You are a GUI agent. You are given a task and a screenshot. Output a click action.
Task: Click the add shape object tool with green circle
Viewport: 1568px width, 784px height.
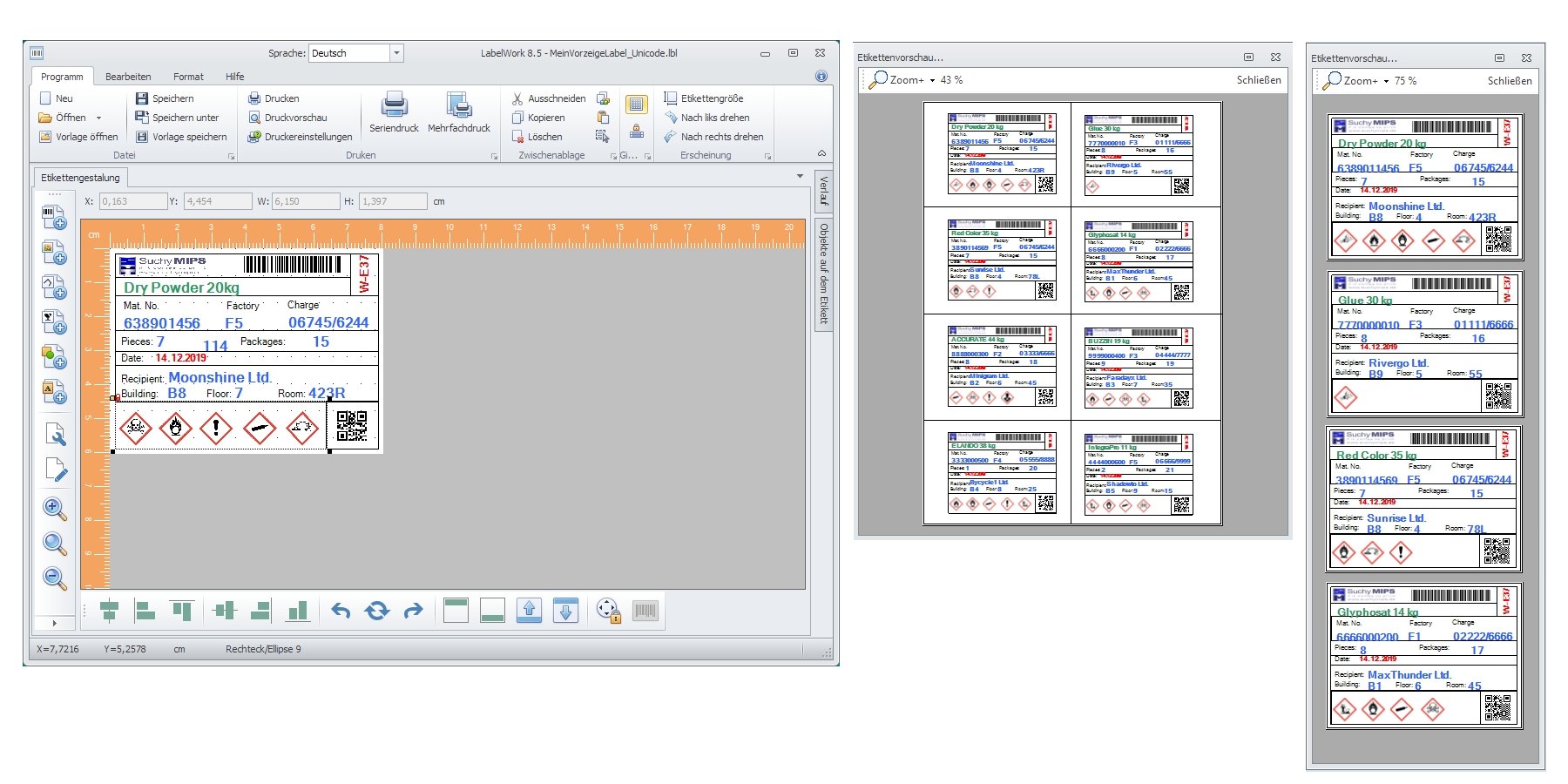coord(54,356)
